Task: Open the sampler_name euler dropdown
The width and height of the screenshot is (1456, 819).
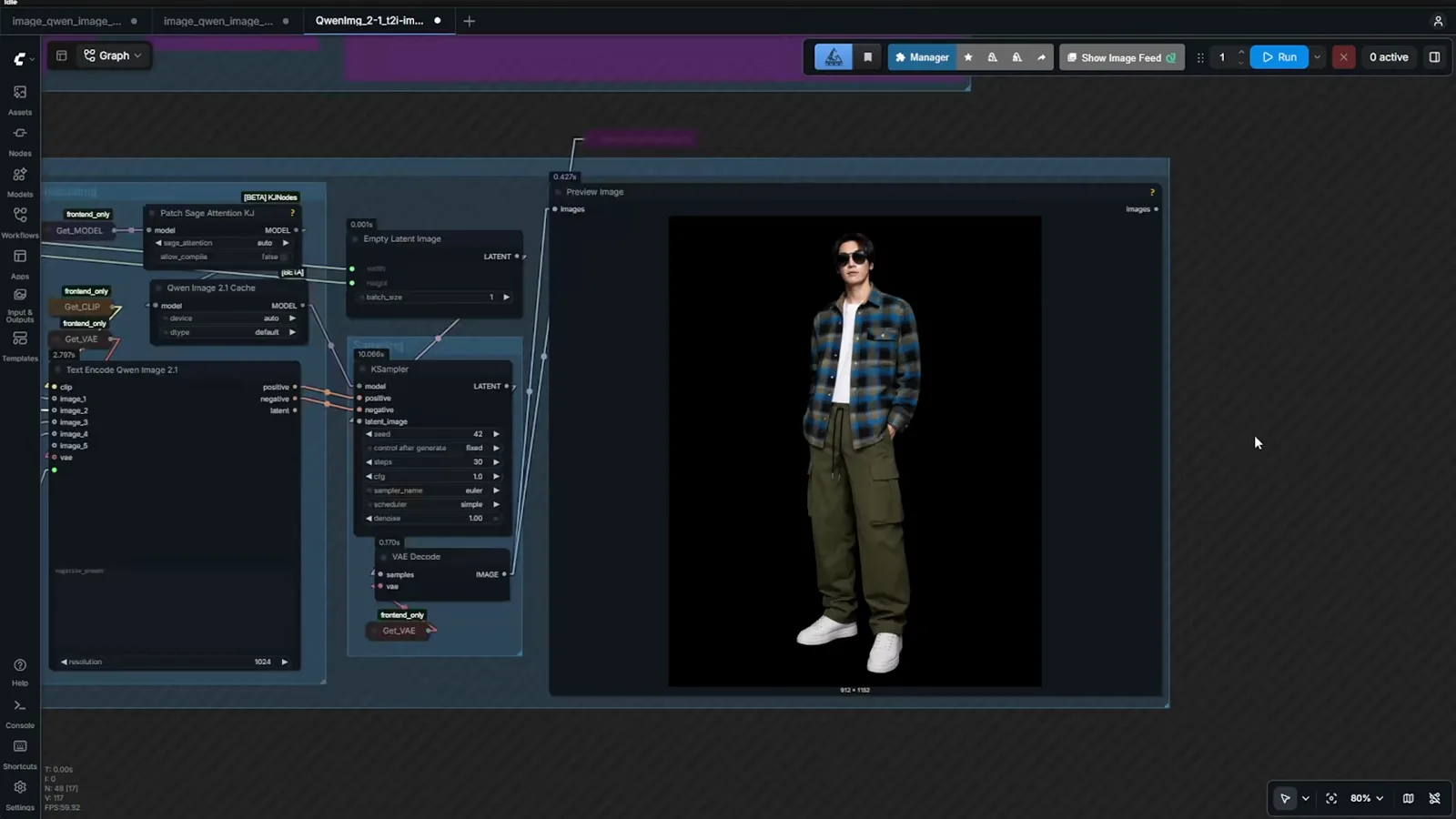Action: [x=432, y=490]
